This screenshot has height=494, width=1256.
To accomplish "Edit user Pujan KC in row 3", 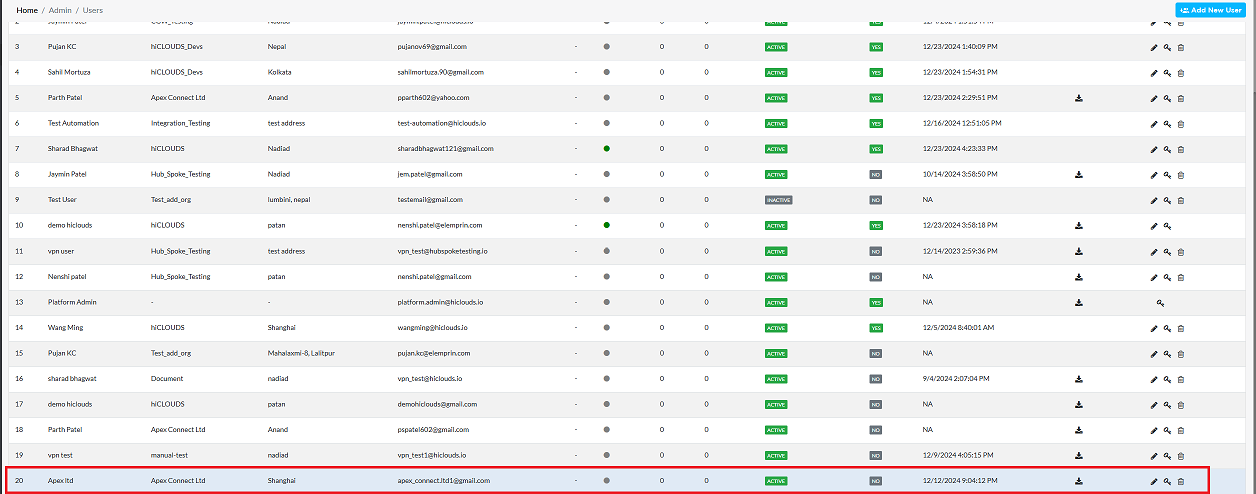I will tap(1153, 47).
